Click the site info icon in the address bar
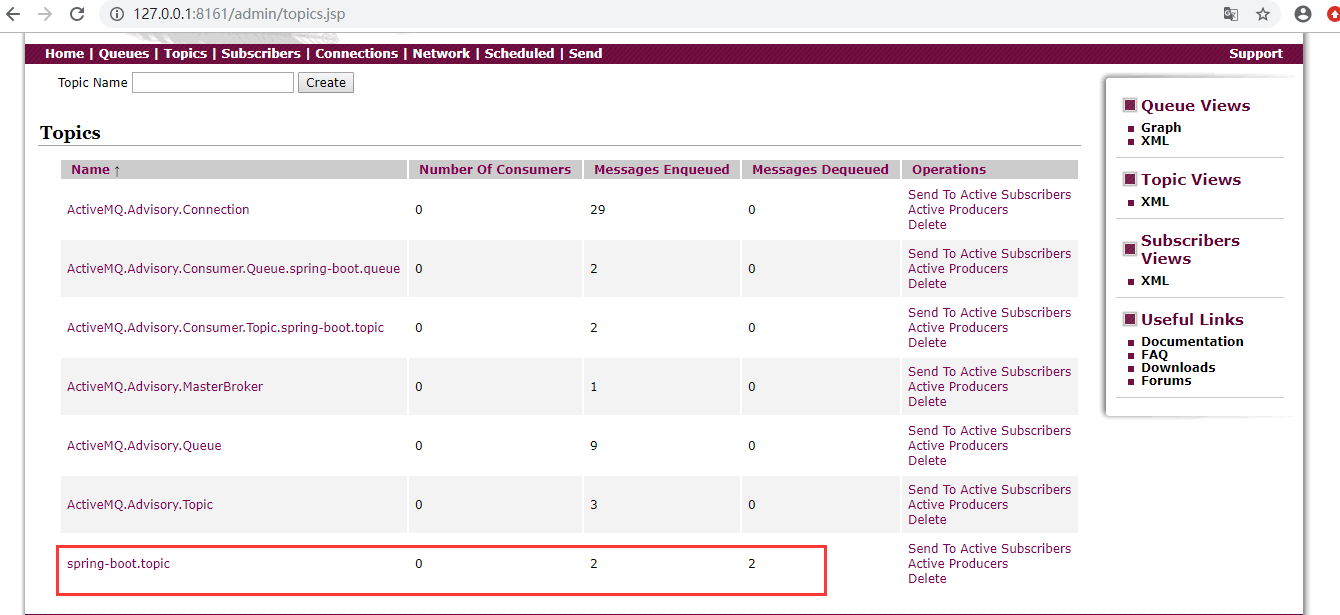1340x615 pixels. coord(116,14)
